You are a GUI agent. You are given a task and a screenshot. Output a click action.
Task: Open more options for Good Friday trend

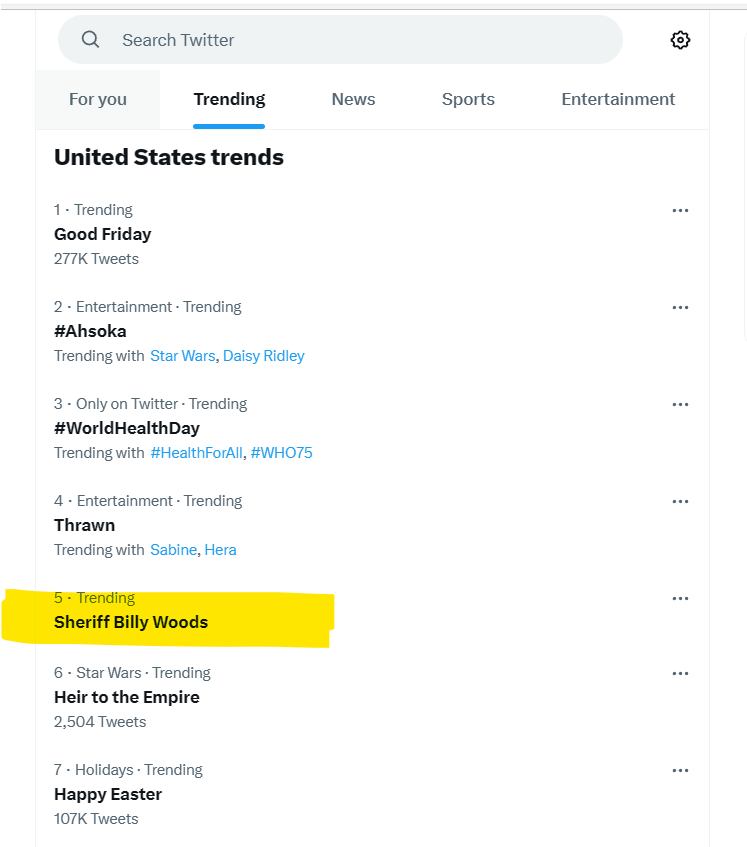coord(680,210)
